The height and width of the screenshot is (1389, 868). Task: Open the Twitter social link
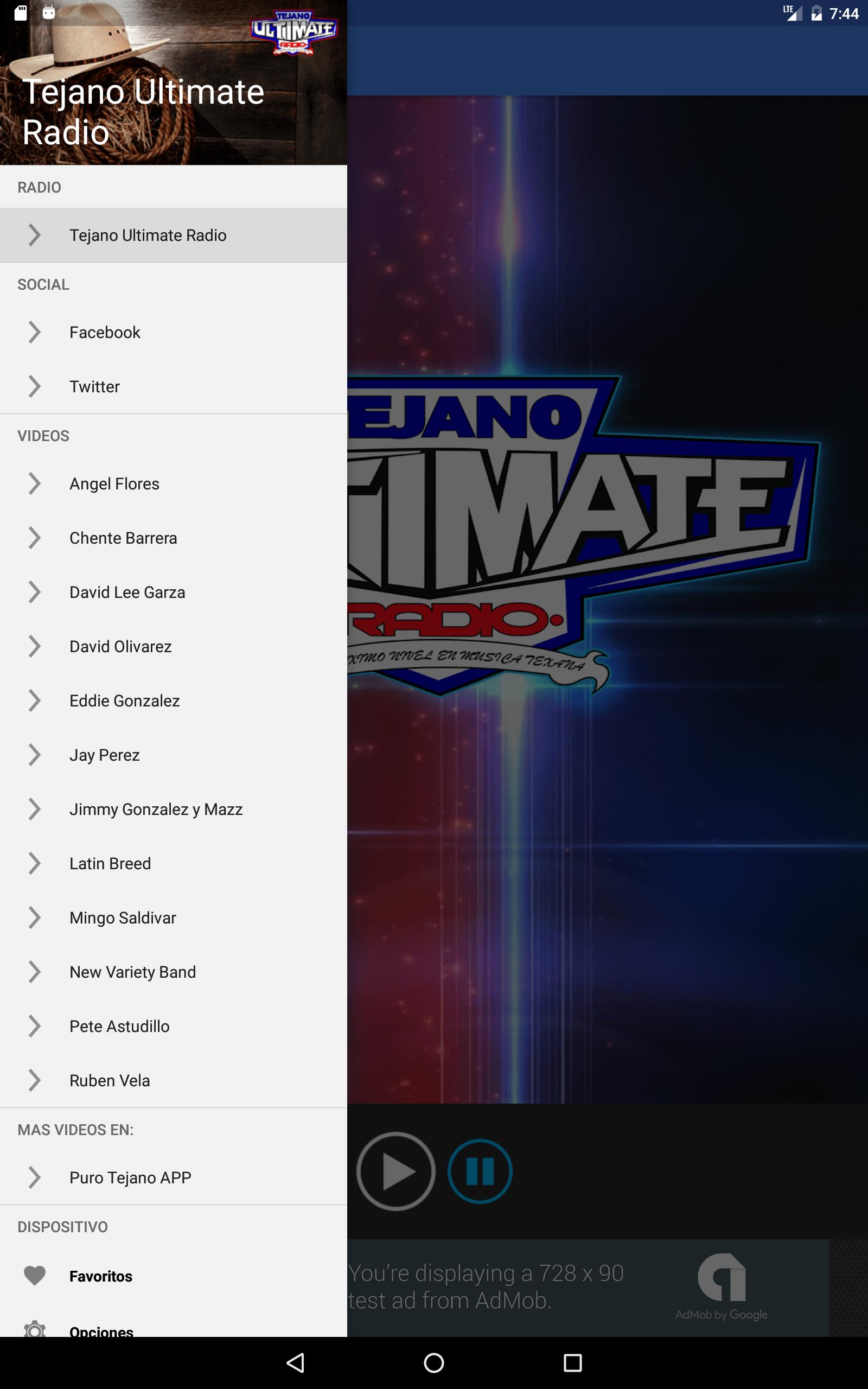click(x=174, y=386)
